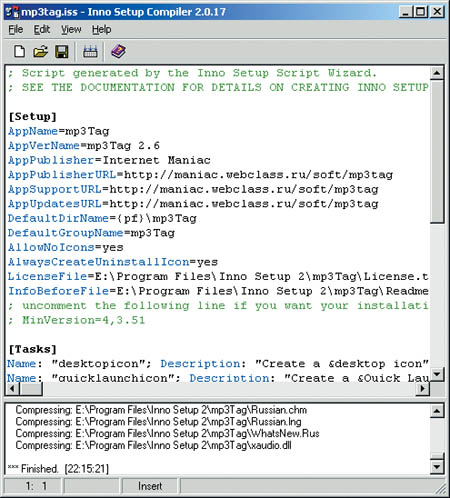Maximize the Inno Setup Compiler window

[421, 12]
